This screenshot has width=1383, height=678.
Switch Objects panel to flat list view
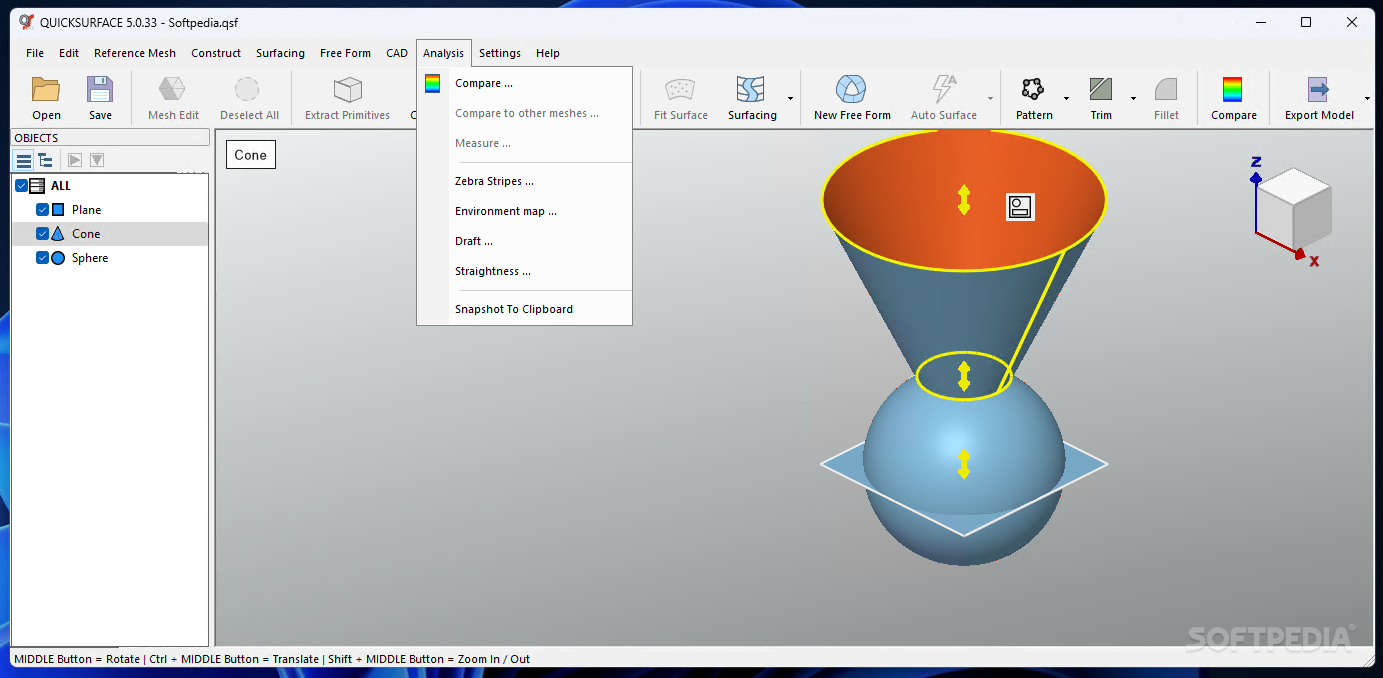click(24, 160)
